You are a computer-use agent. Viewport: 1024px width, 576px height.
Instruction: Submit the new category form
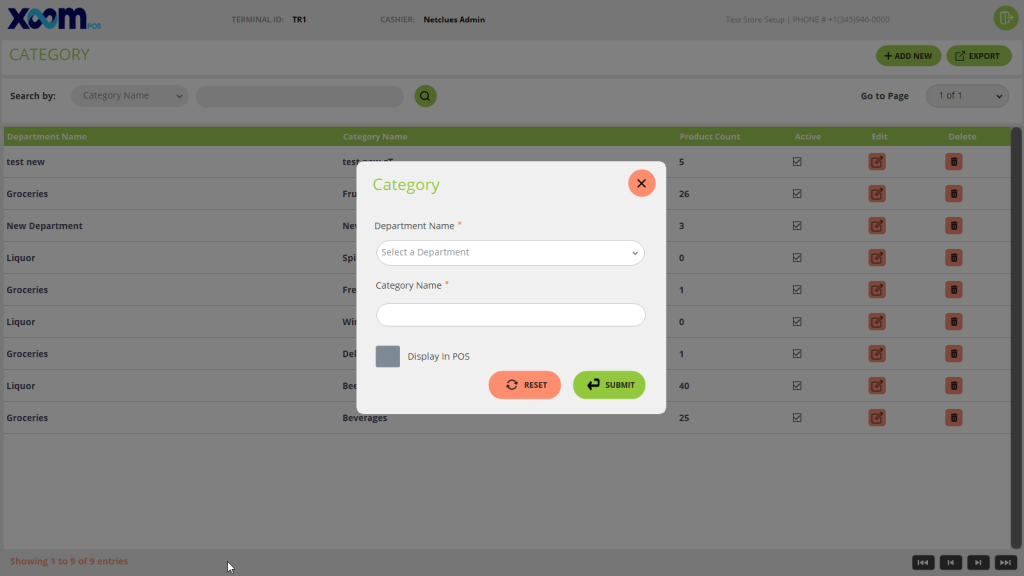point(609,385)
